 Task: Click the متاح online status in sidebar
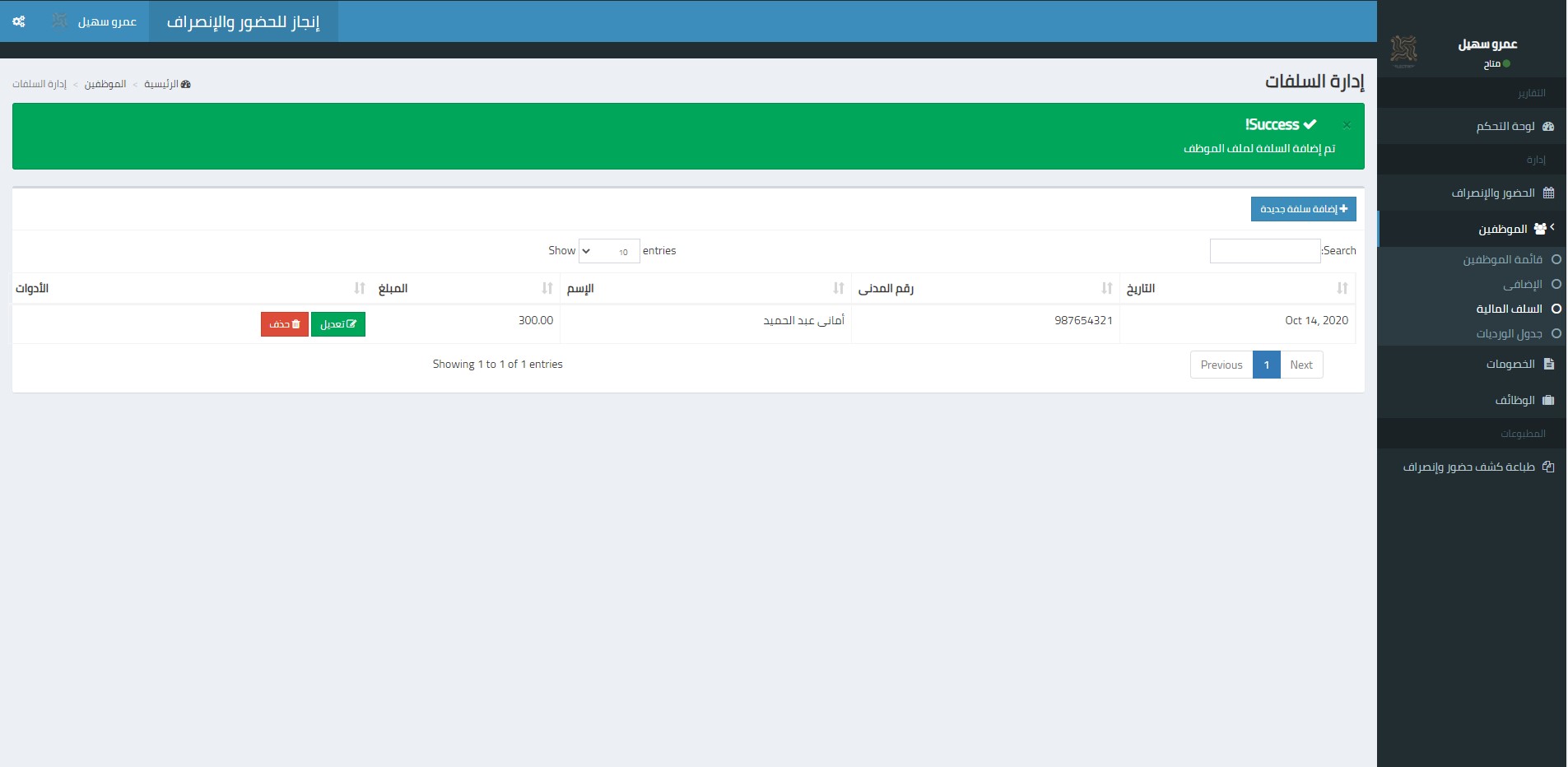click(1496, 63)
